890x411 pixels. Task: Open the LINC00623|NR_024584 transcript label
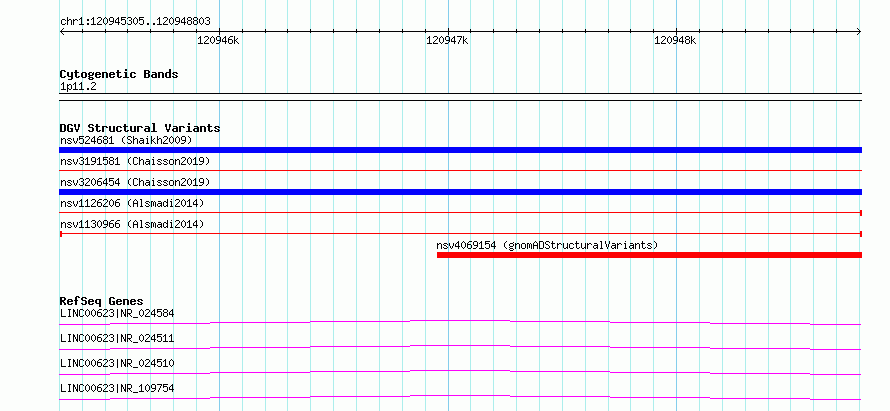pyautogui.click(x=117, y=313)
